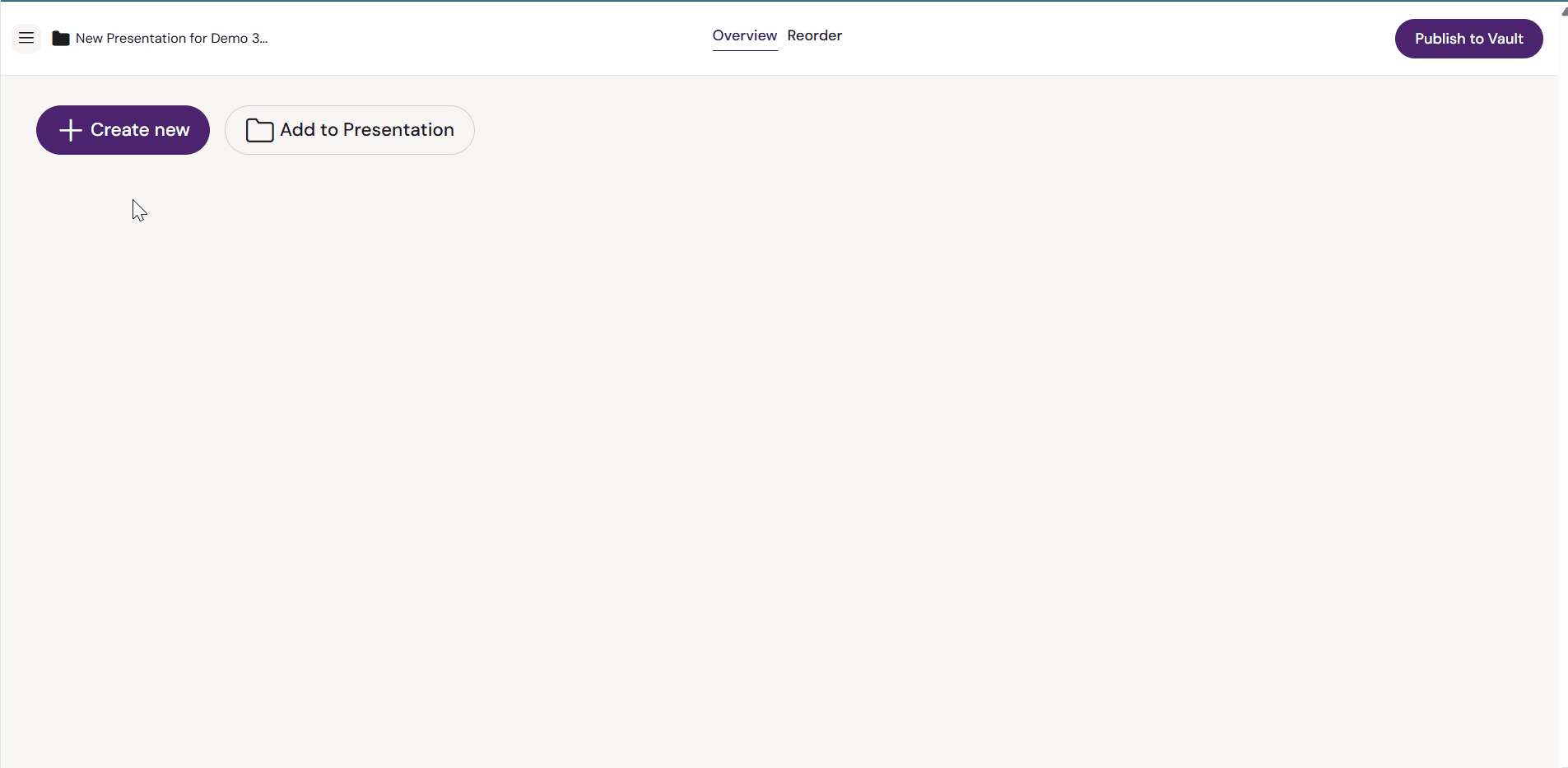Click the folder outline icon in Add to Presentation
Screen dimensions: 1568x768
(x=259, y=130)
